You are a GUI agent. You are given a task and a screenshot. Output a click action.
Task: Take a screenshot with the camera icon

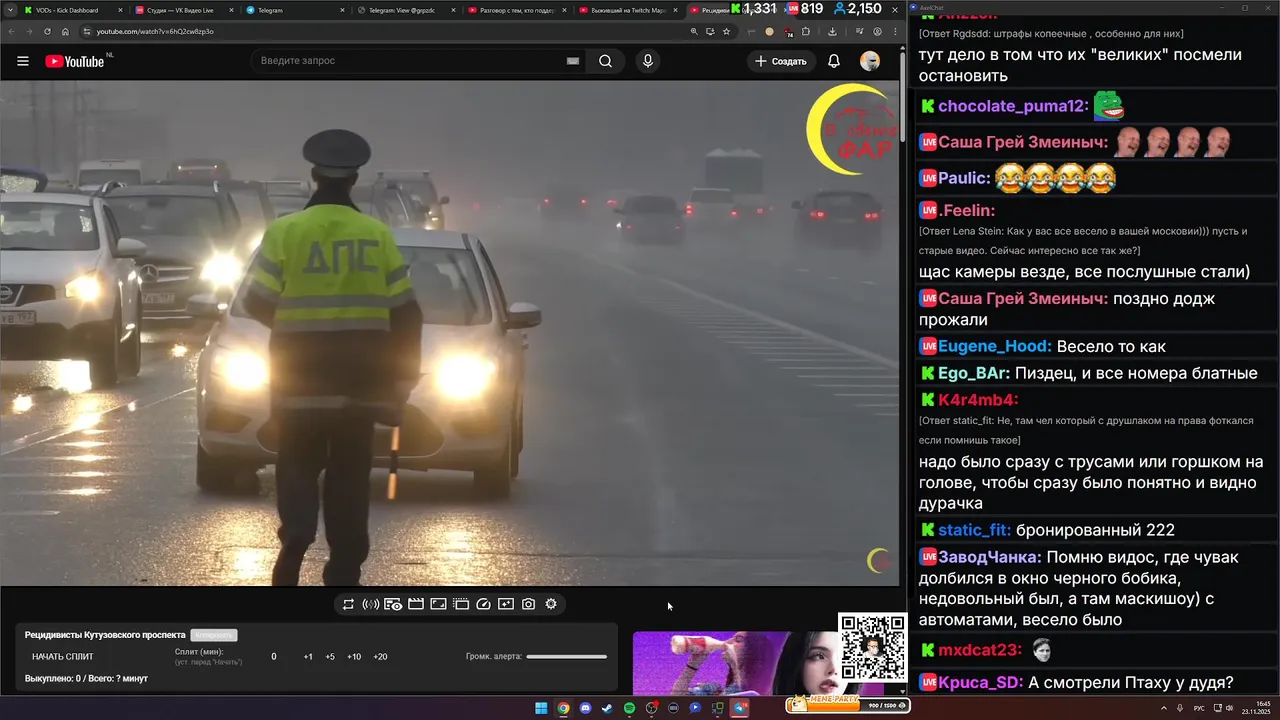point(528,604)
